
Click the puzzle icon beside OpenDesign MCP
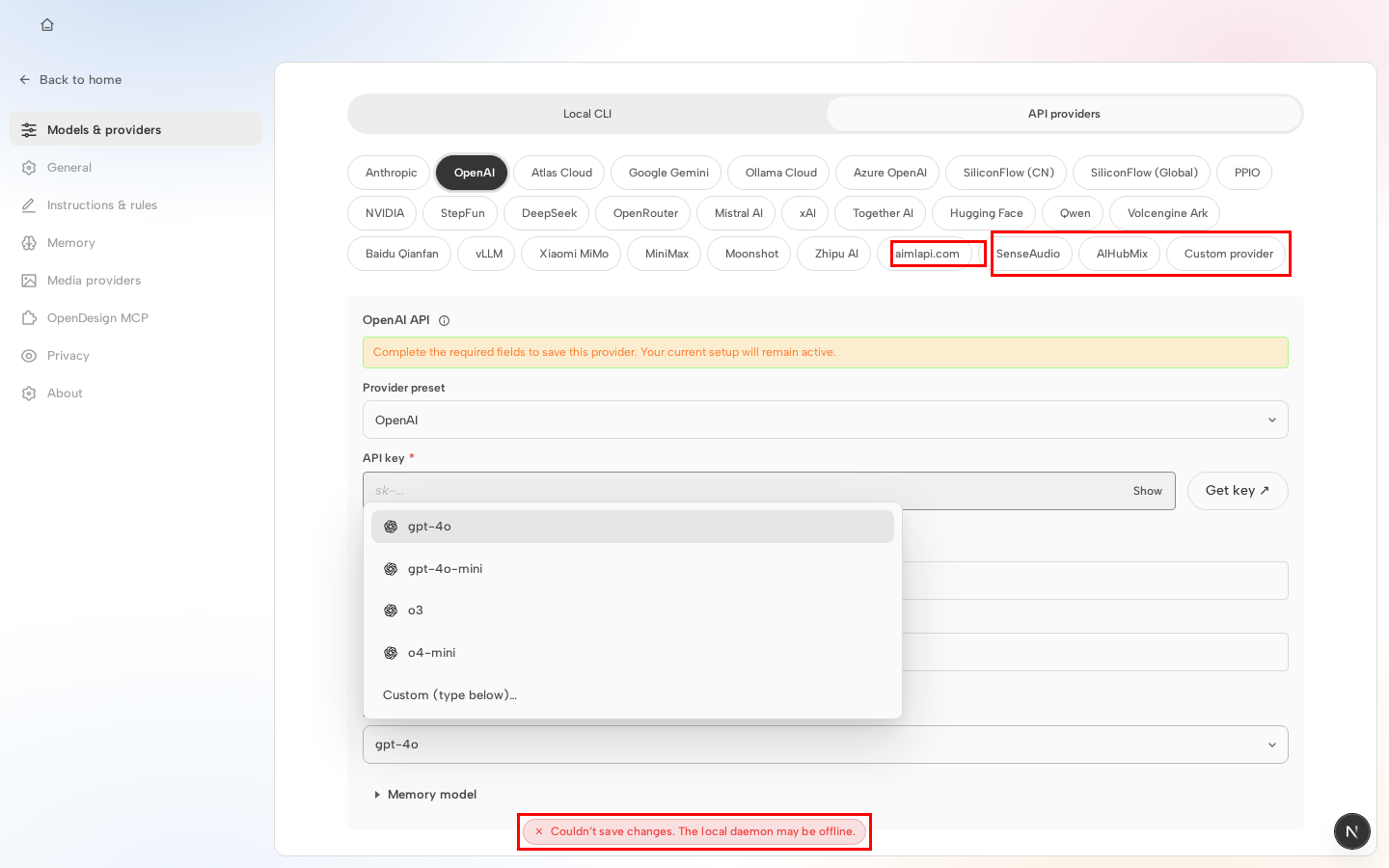tap(29, 318)
